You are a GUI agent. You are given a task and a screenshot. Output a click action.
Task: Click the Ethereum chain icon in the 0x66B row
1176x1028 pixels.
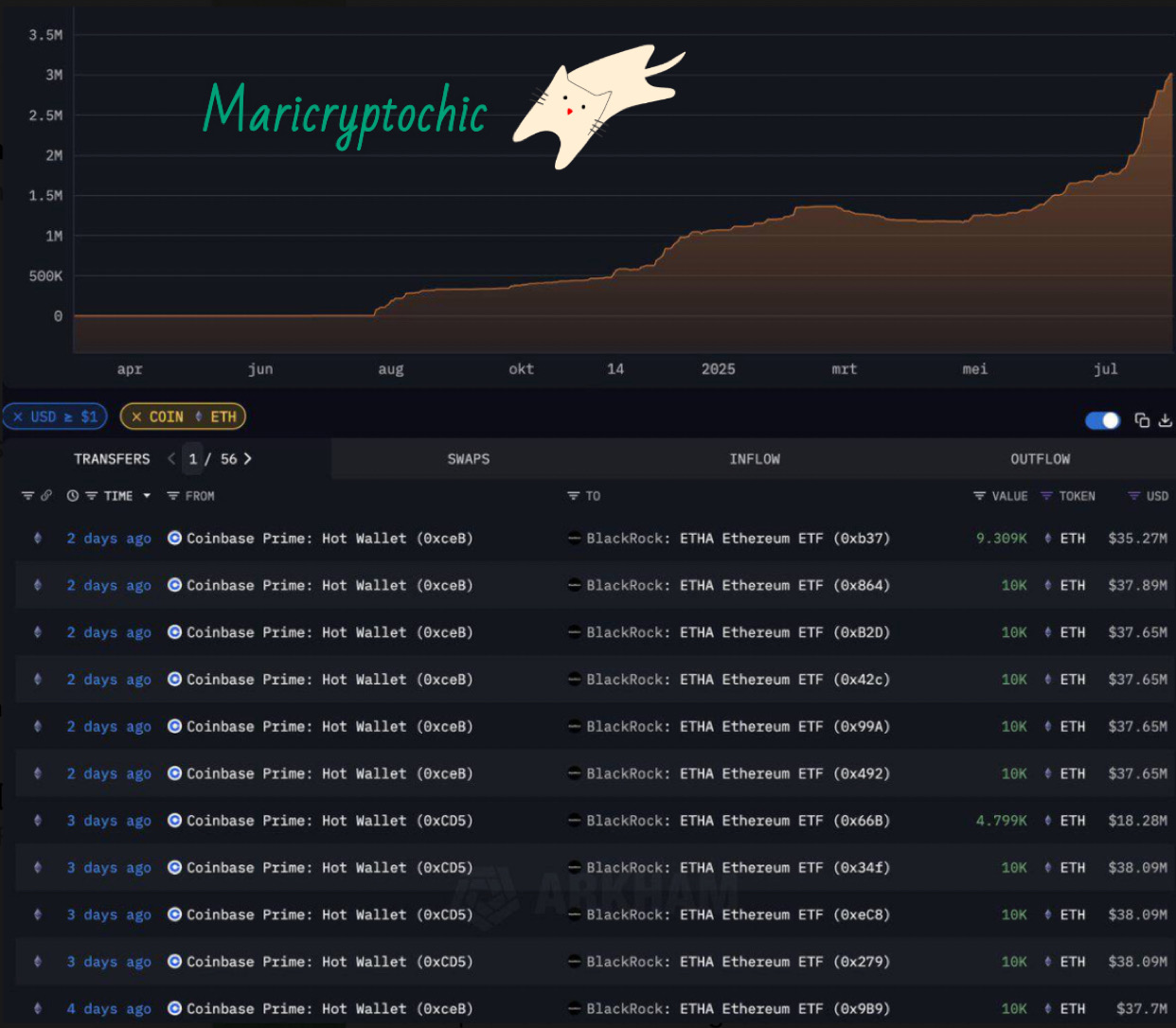point(38,821)
